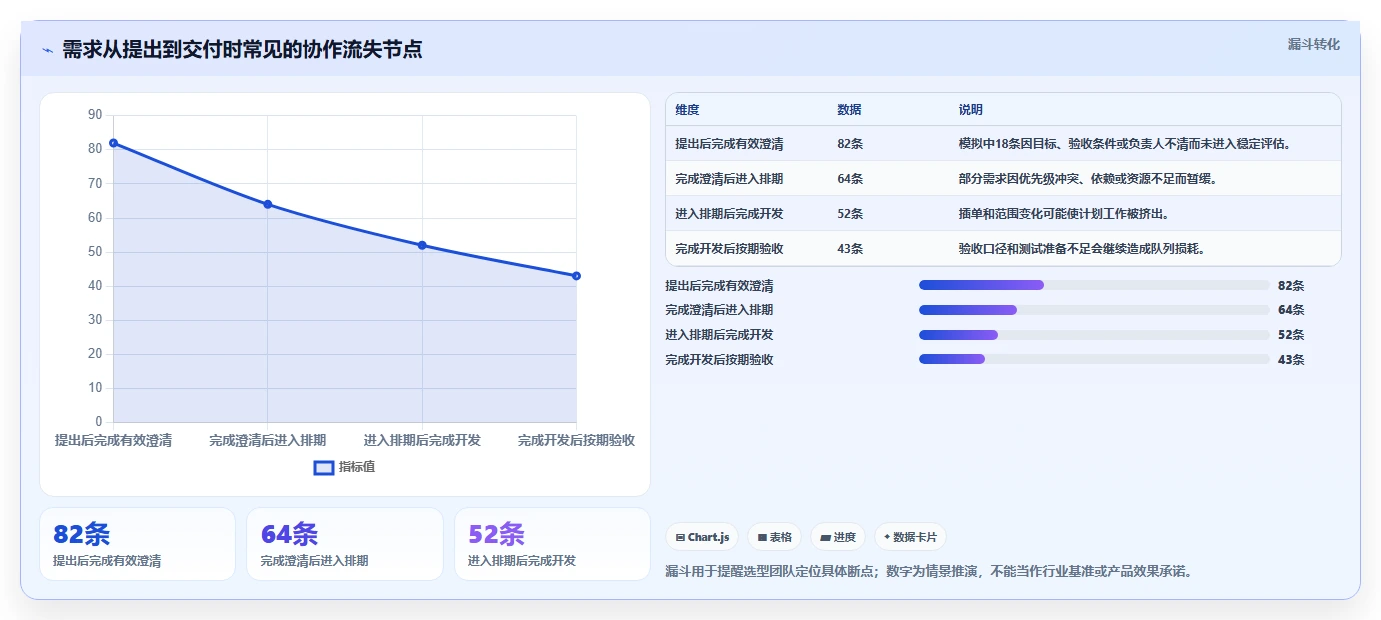Click the 提出后完成有效澄清 progress bar
The image size is (1381, 620).
pyautogui.click(x=1094, y=285)
